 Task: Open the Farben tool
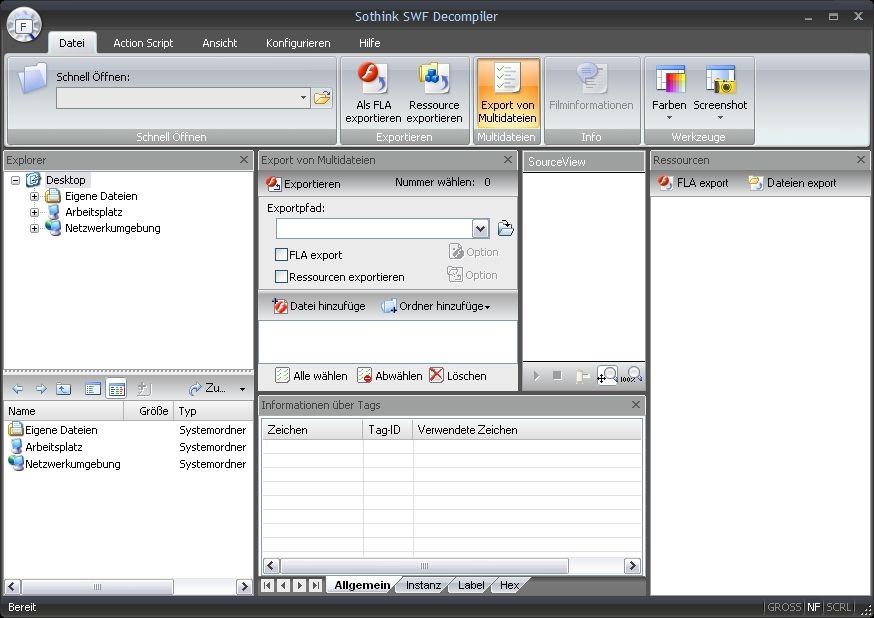(x=669, y=93)
